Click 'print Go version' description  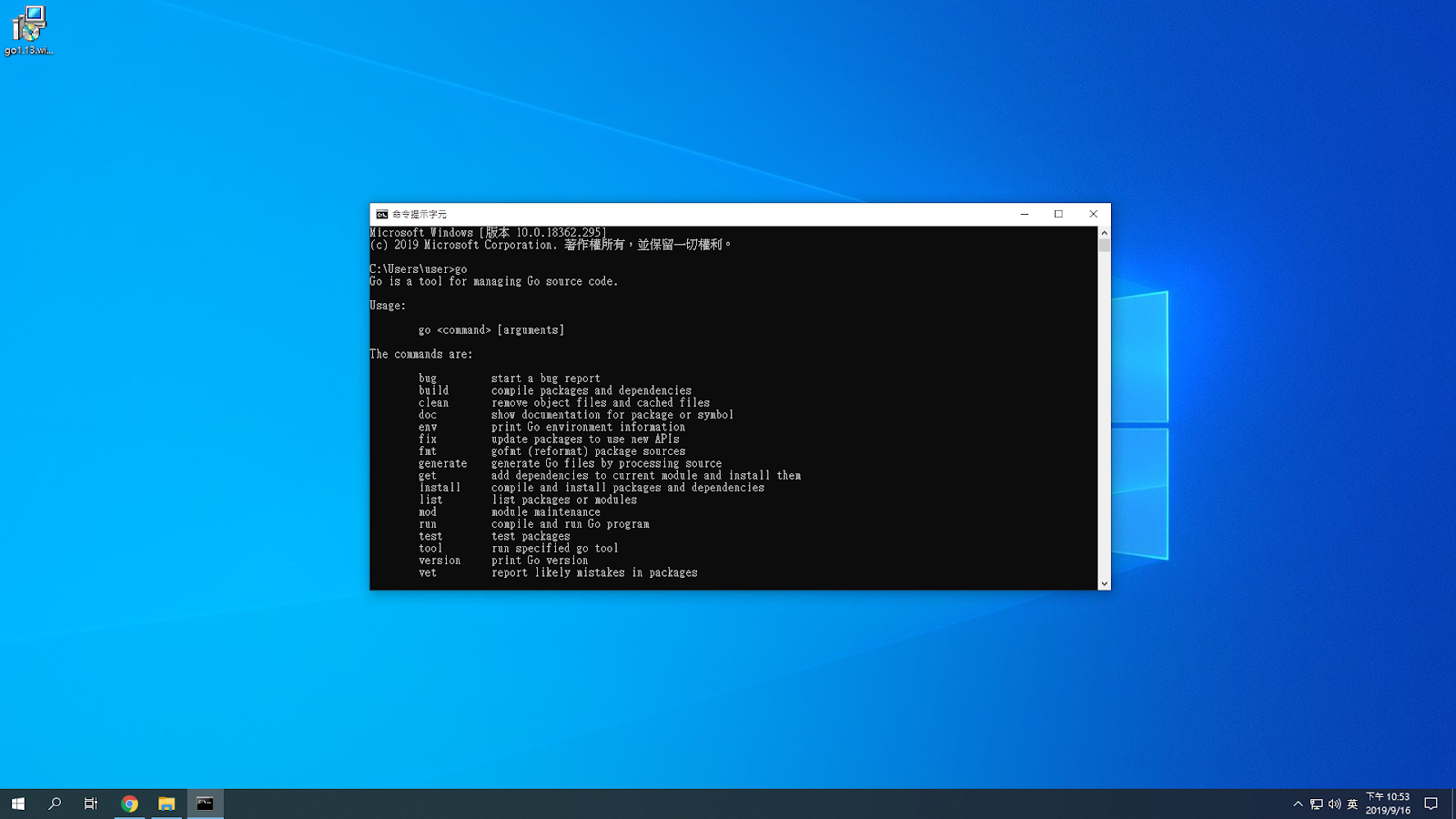[540, 561]
